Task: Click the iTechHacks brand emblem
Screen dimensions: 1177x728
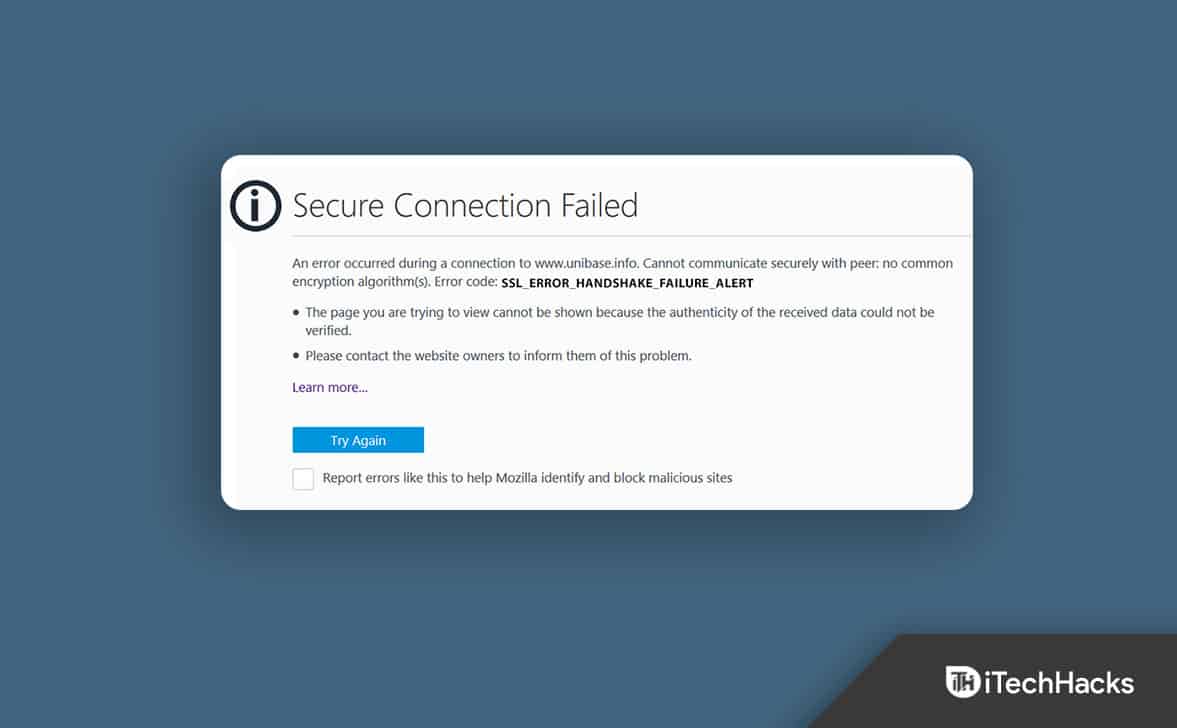Action: (962, 682)
